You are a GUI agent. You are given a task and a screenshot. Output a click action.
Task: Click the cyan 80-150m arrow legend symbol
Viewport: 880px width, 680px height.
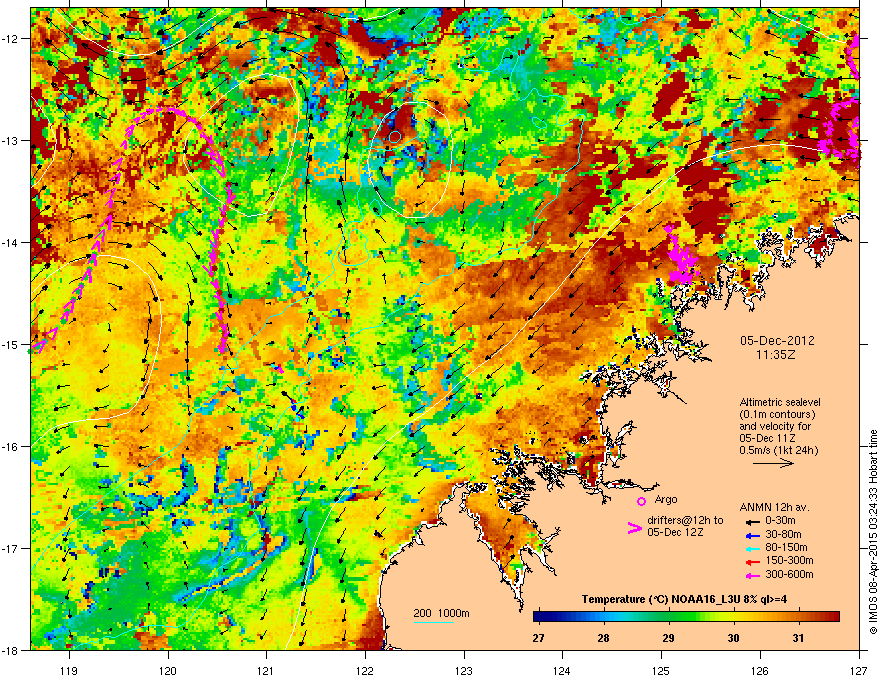pyautogui.click(x=752, y=548)
